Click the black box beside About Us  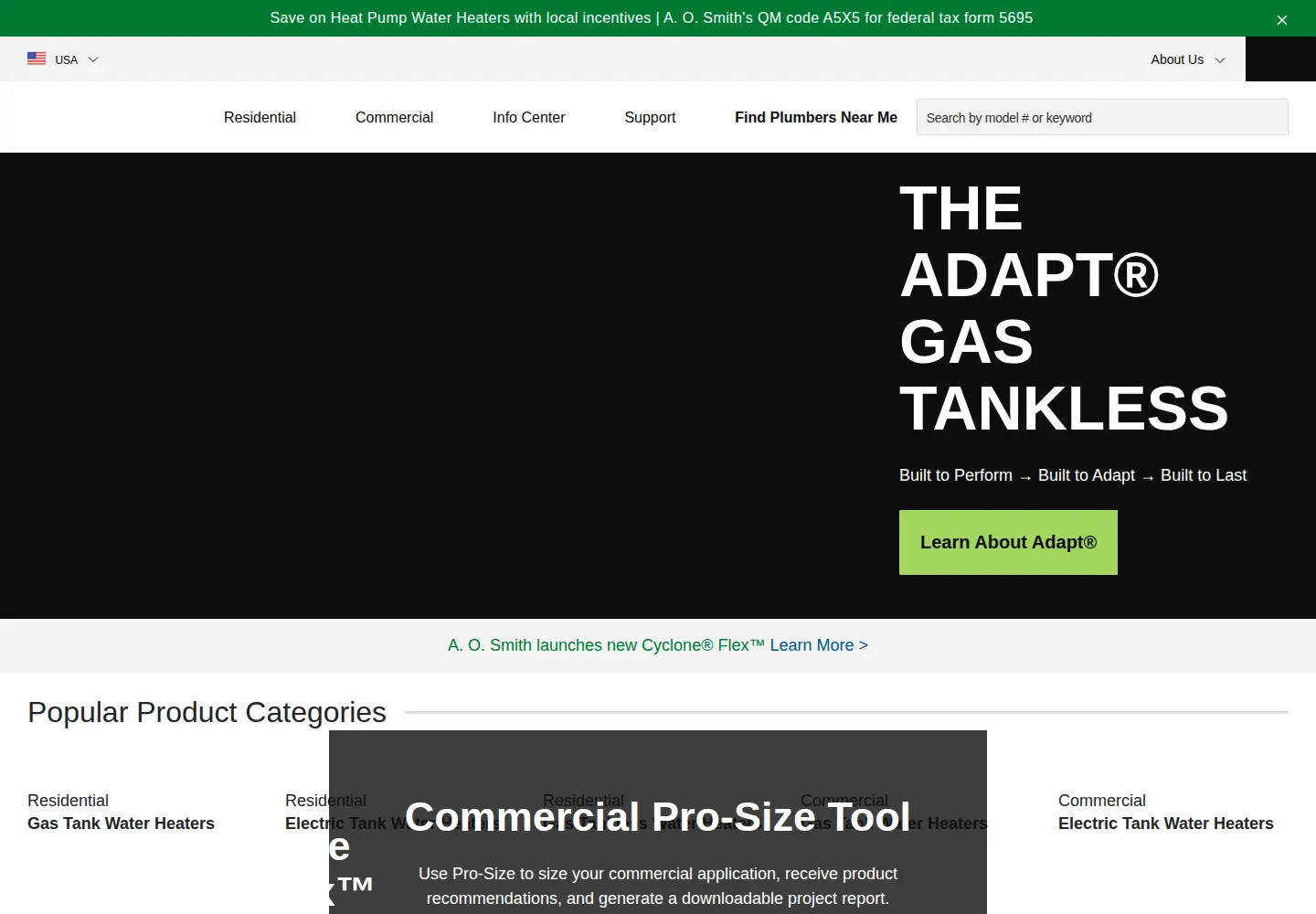(x=1280, y=58)
